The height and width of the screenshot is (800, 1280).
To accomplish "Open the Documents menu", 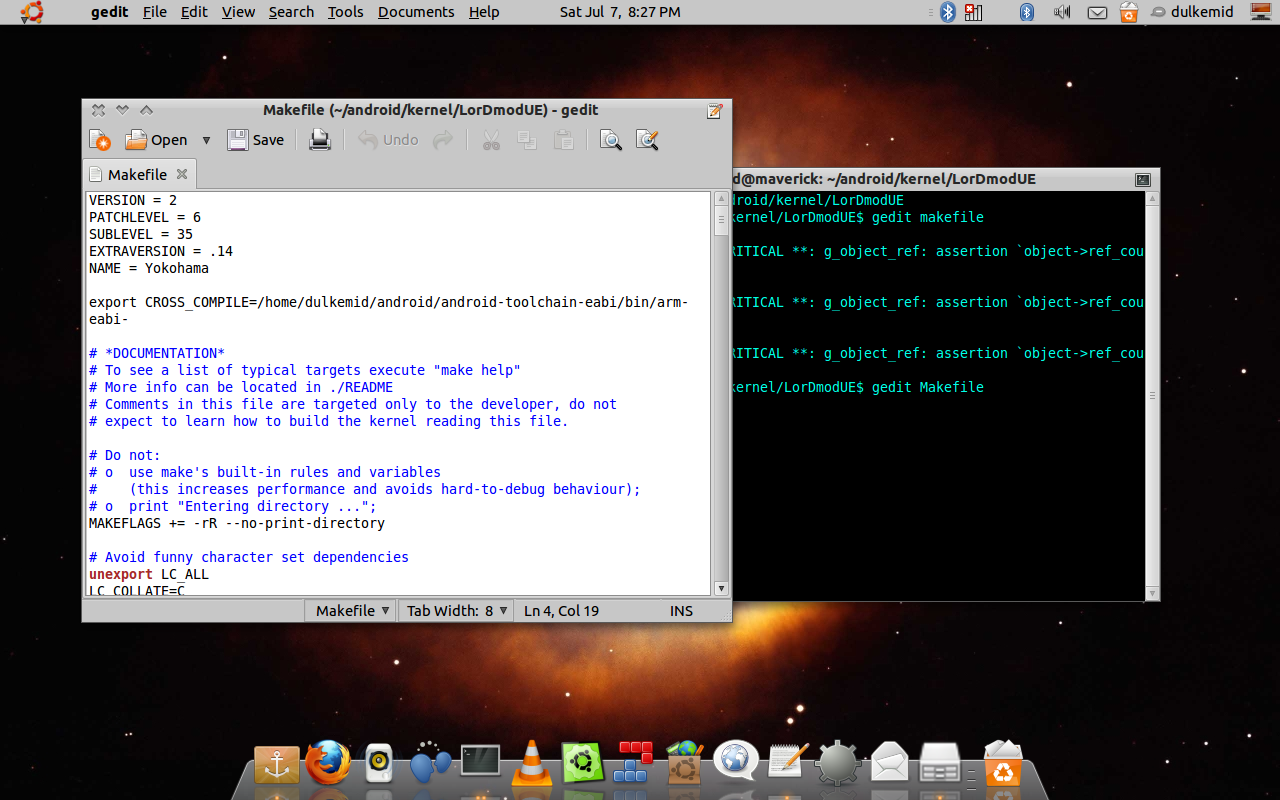I will (x=415, y=12).
